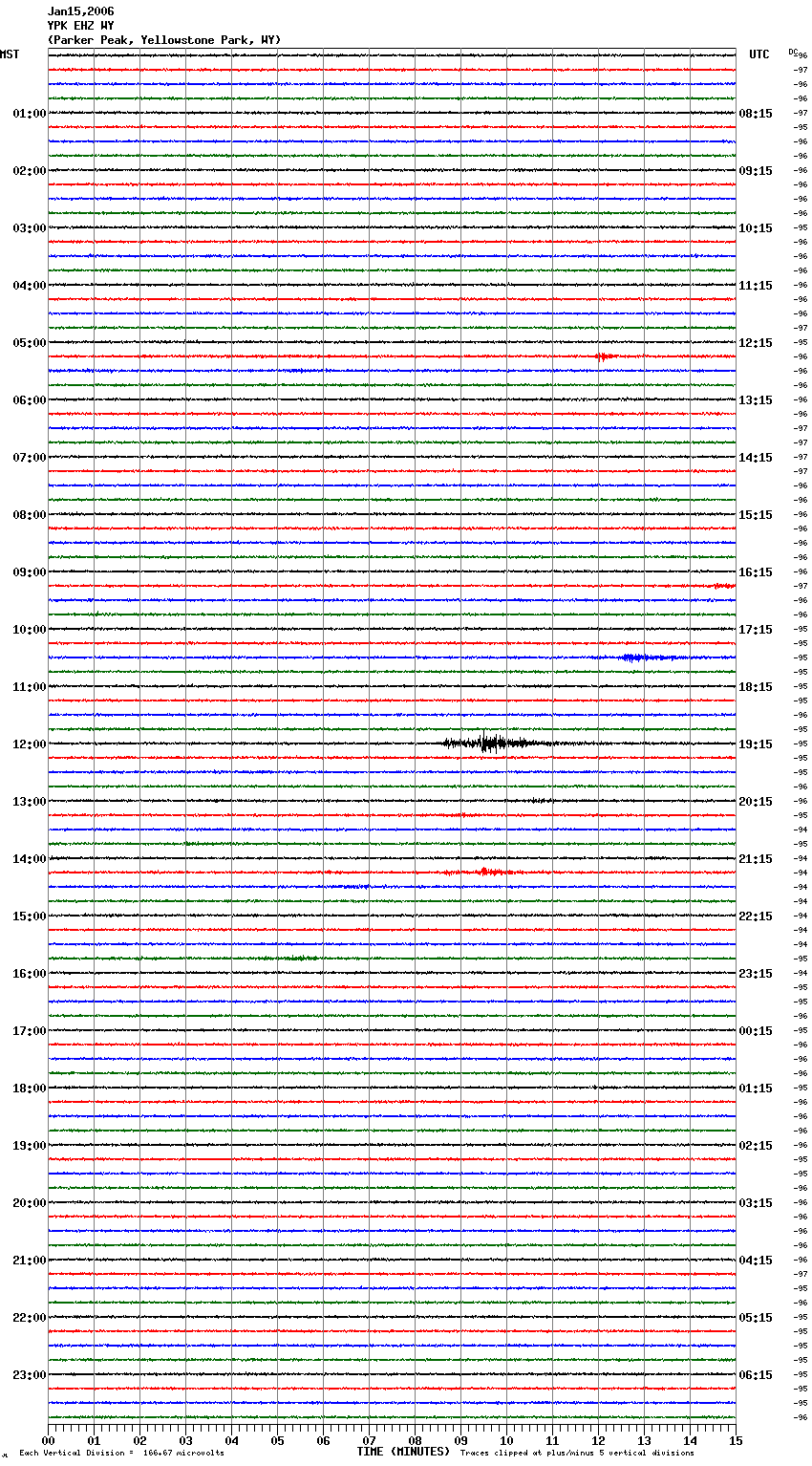Image resolution: width=812 pixels, height=1466 pixels.
Task: Select the 12:00 MST time label
Action: 30,744
